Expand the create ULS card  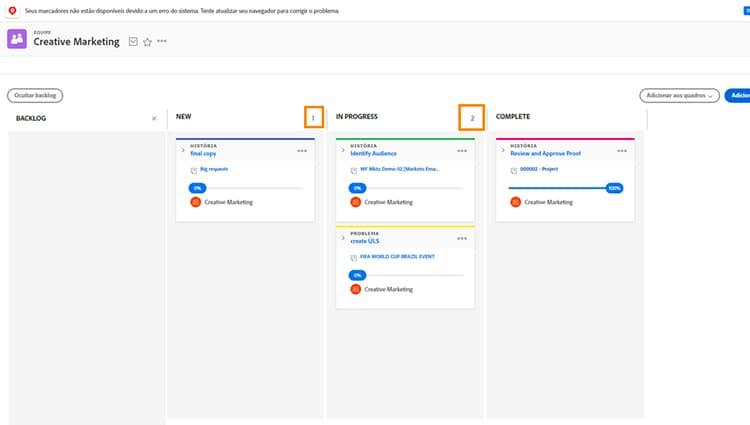click(x=342, y=238)
